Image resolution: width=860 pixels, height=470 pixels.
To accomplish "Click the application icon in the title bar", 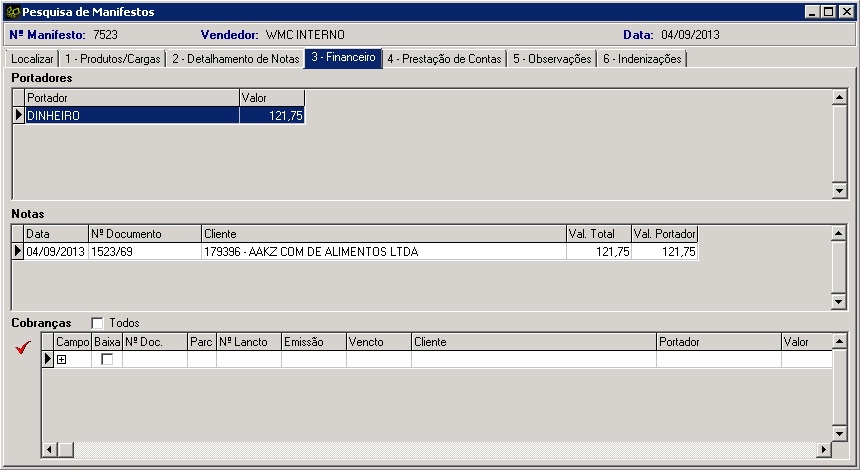I will [x=12, y=11].
